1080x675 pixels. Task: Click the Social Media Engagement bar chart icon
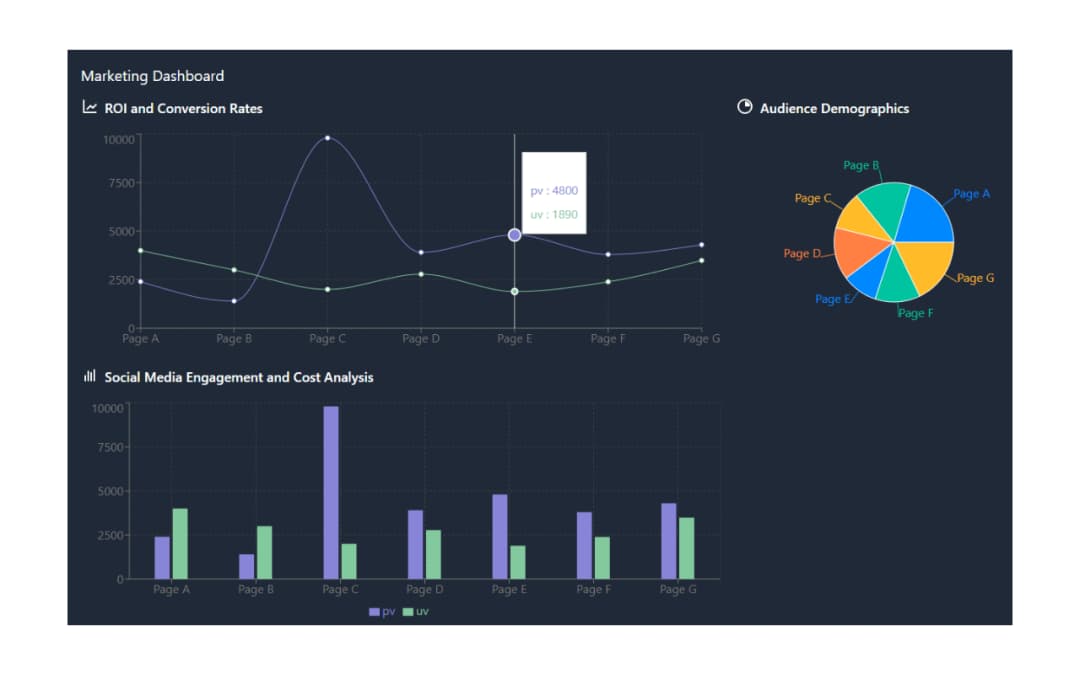90,377
